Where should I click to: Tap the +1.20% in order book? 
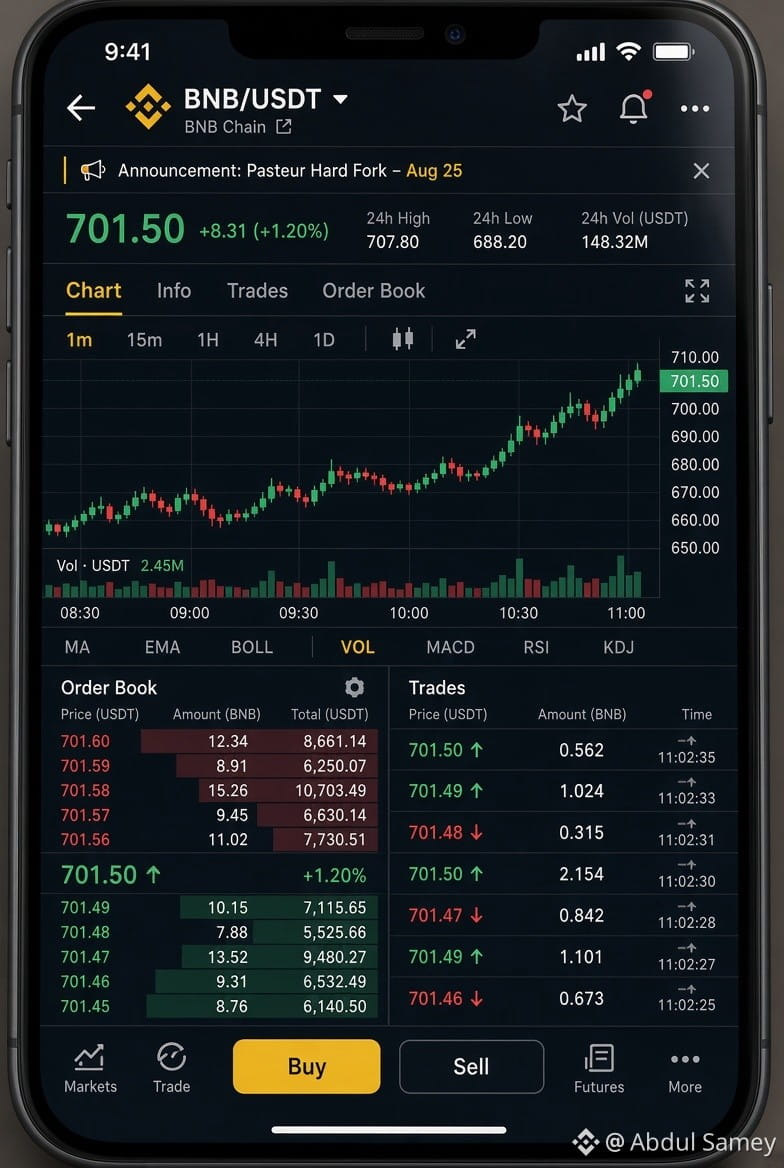click(334, 875)
